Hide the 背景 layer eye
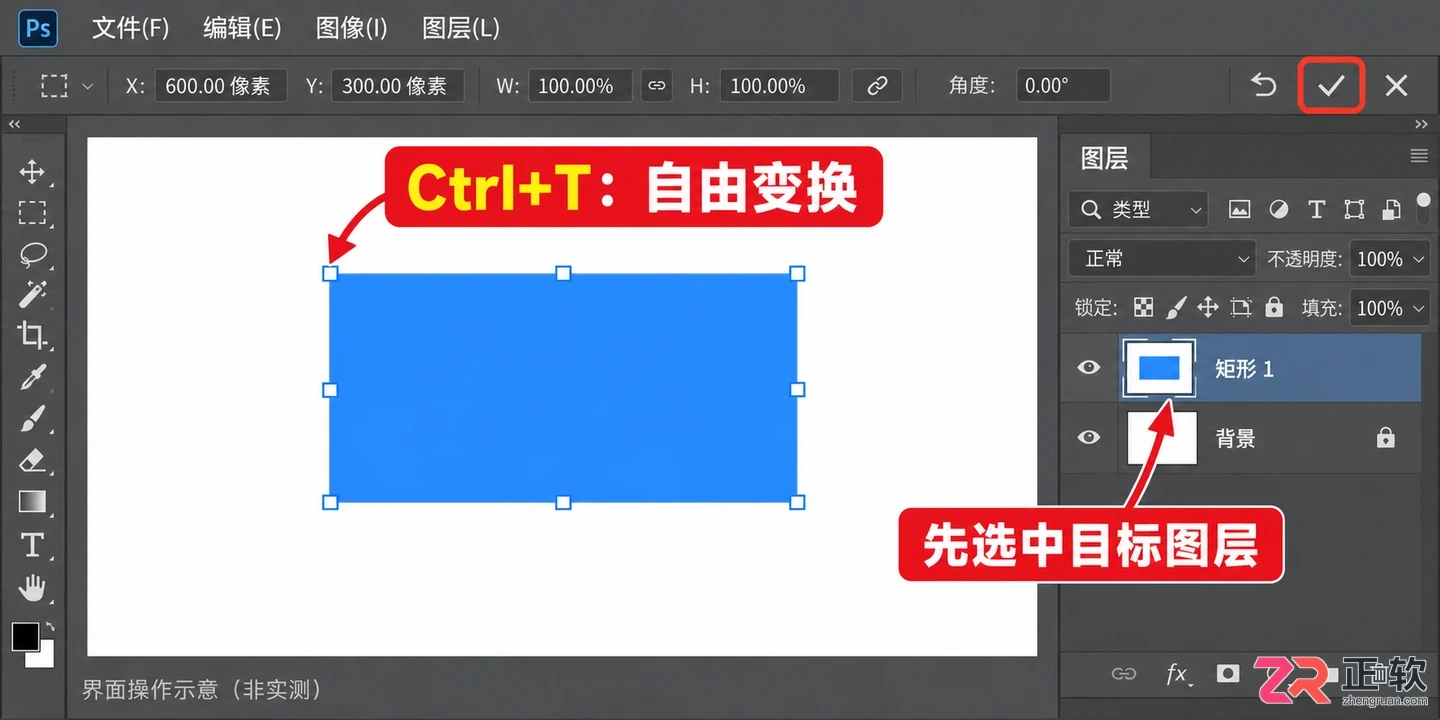The image size is (1440, 720). point(1089,438)
